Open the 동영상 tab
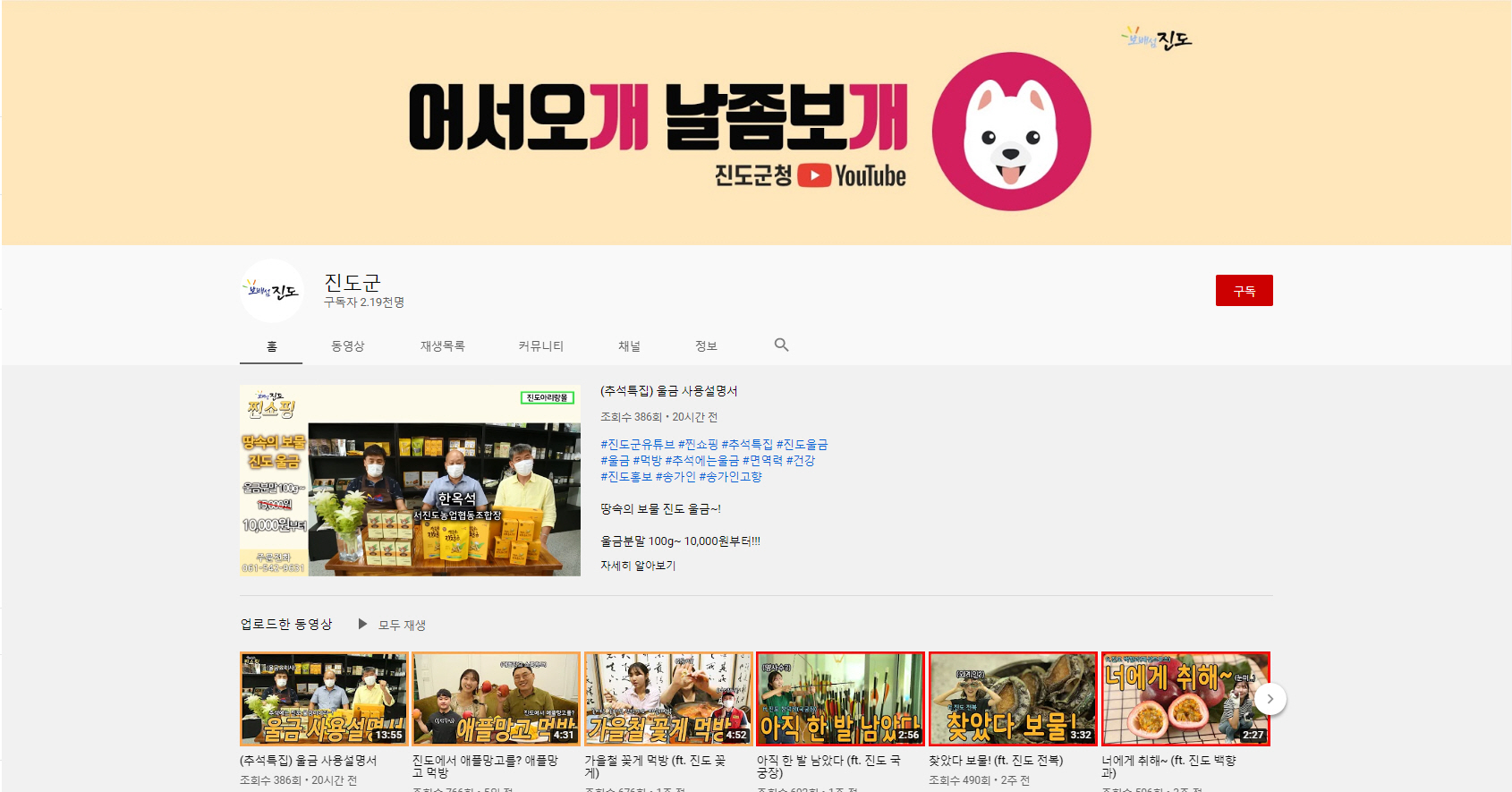Screen dimensions: 1512x792 coord(347,346)
